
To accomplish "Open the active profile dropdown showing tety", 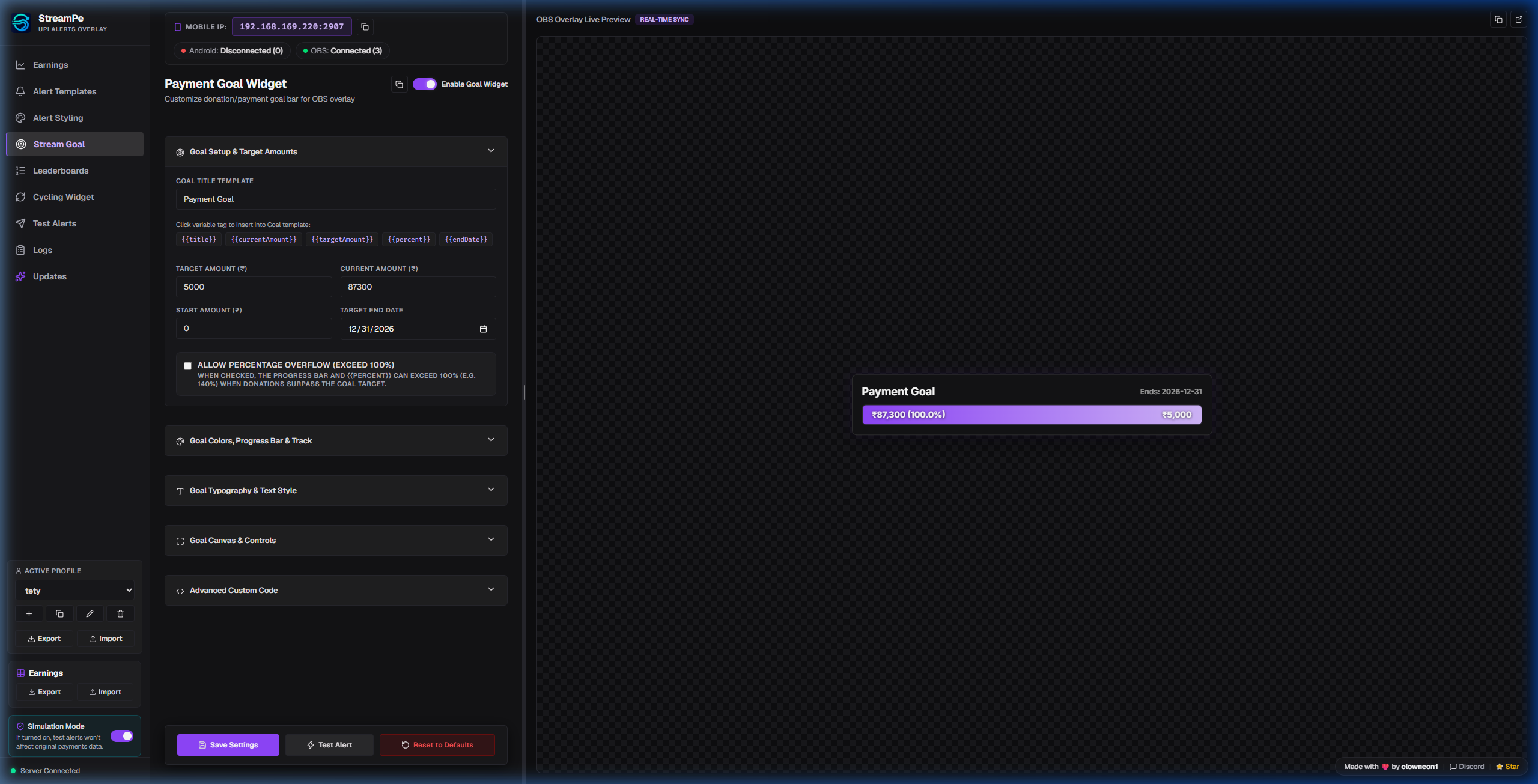I will pos(75,591).
